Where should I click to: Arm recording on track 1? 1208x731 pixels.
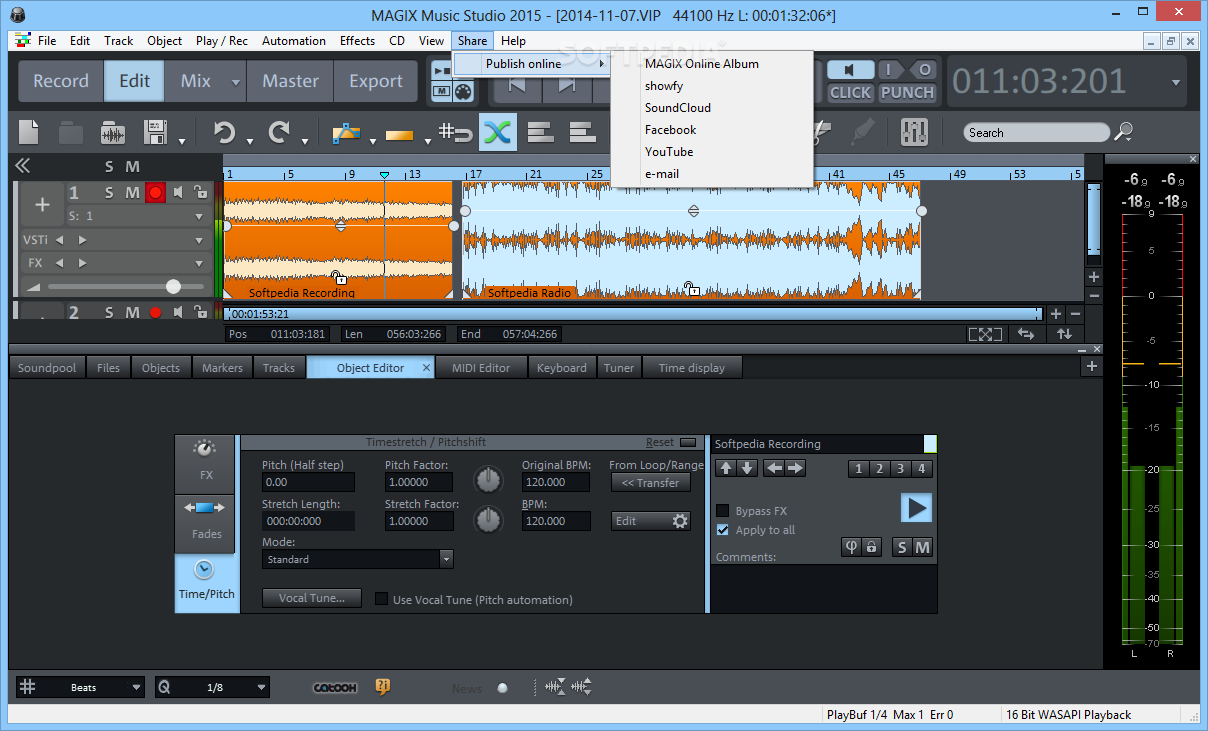(x=155, y=192)
